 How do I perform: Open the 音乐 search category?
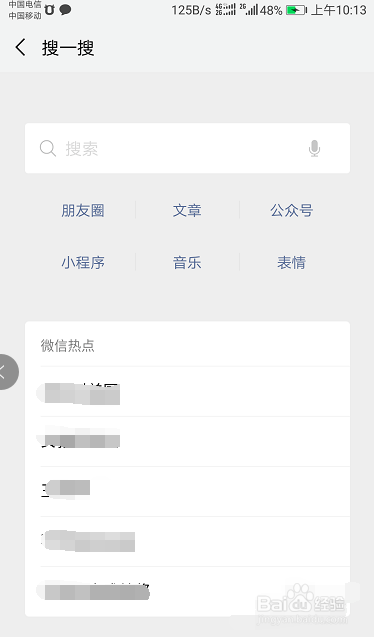pos(187,262)
